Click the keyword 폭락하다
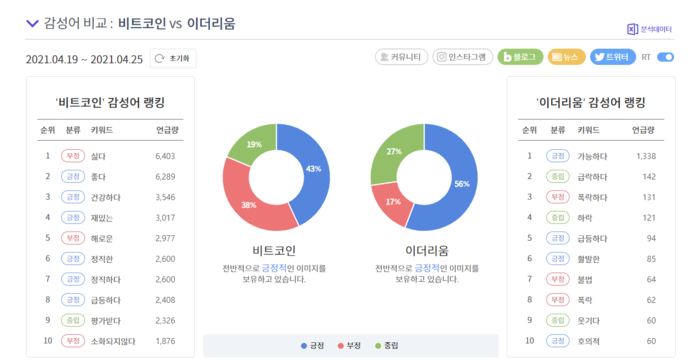Viewport: 700px width, 364px height. pos(592,197)
